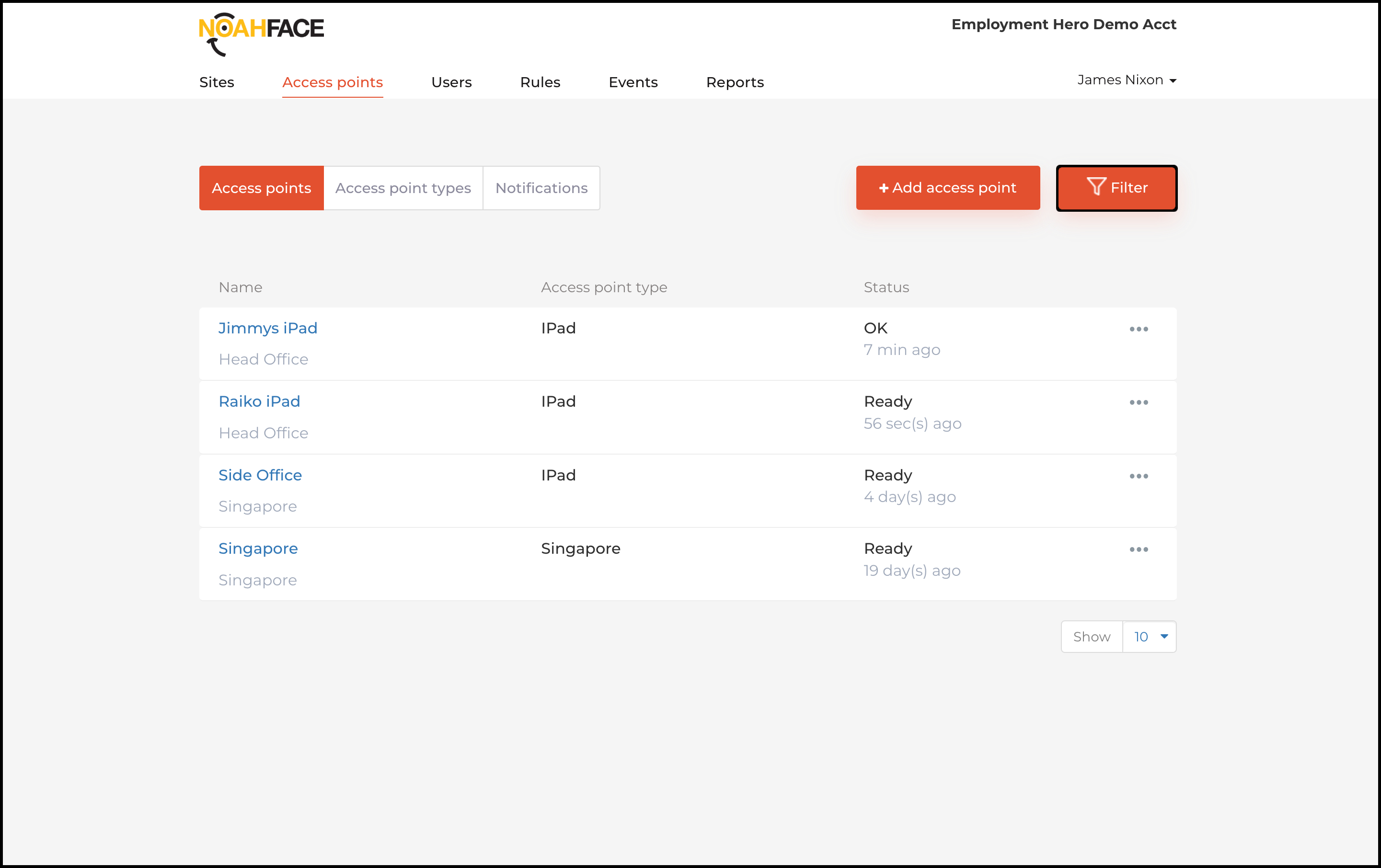Switch to the Access point types tab

click(x=403, y=187)
